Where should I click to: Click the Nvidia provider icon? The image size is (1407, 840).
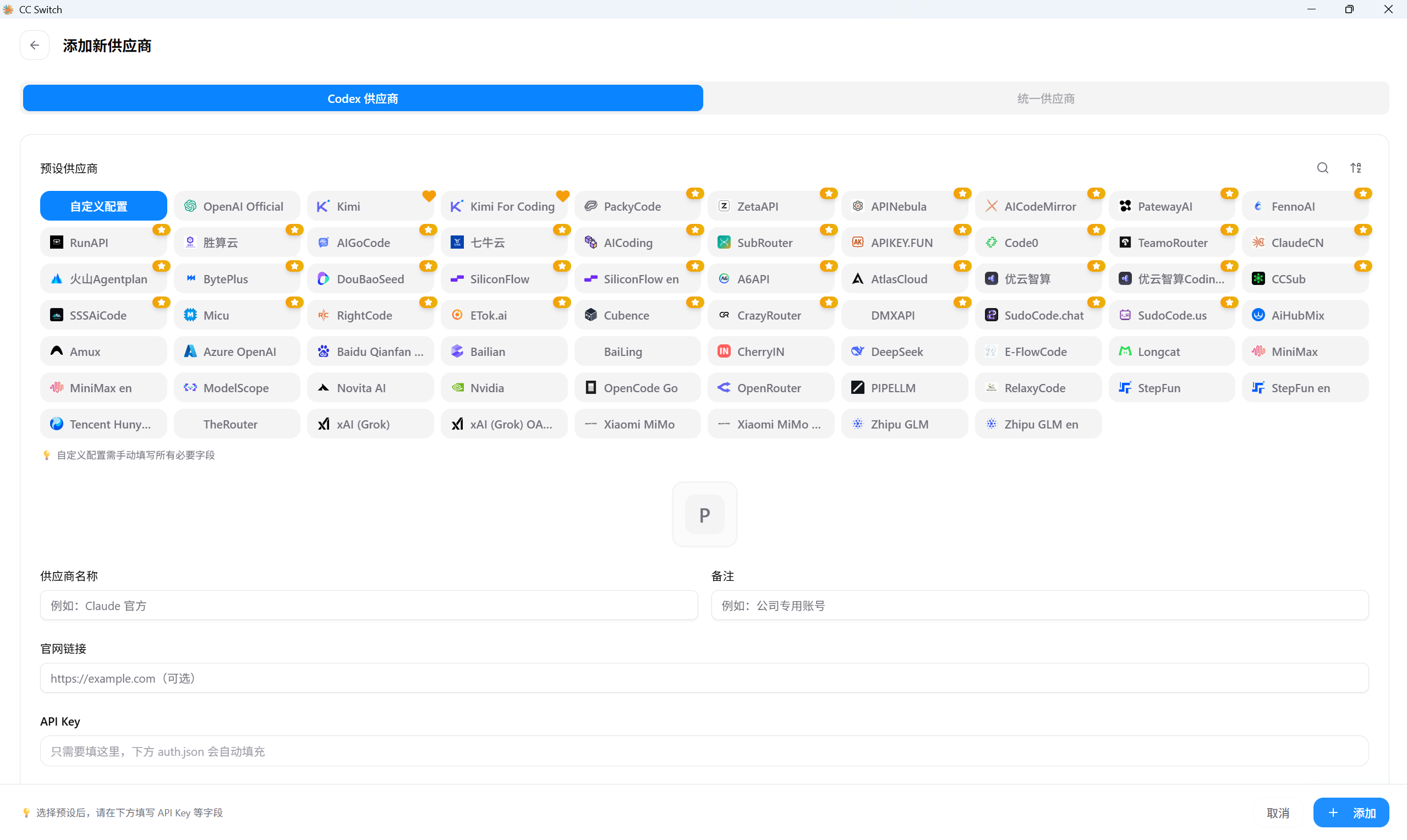click(457, 388)
